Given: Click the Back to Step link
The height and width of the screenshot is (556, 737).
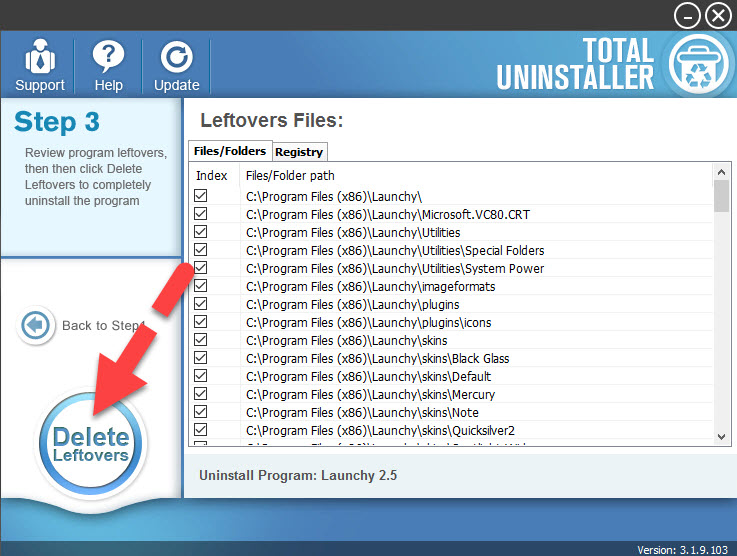Looking at the screenshot, I should pos(103,325).
